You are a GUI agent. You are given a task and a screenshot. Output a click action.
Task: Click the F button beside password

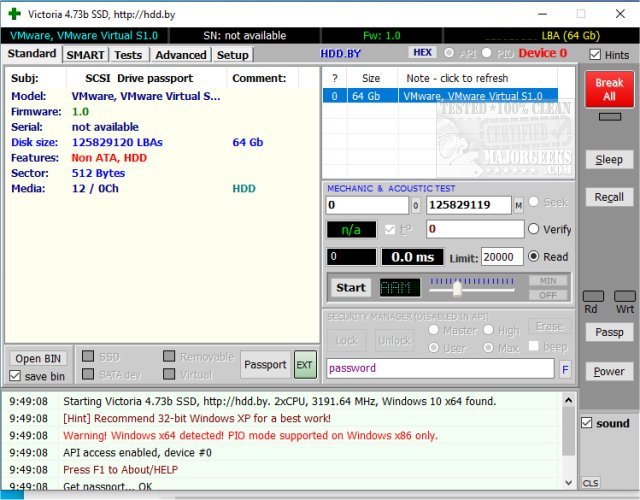565,370
